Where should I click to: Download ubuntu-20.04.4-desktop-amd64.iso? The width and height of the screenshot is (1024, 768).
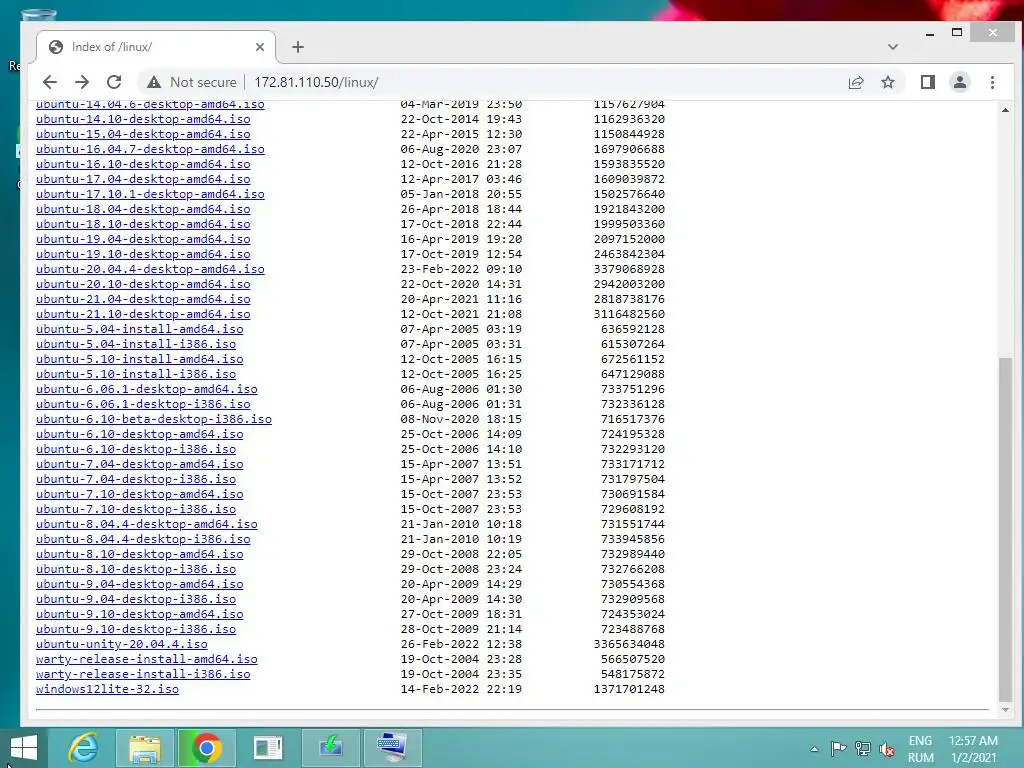tap(150, 269)
